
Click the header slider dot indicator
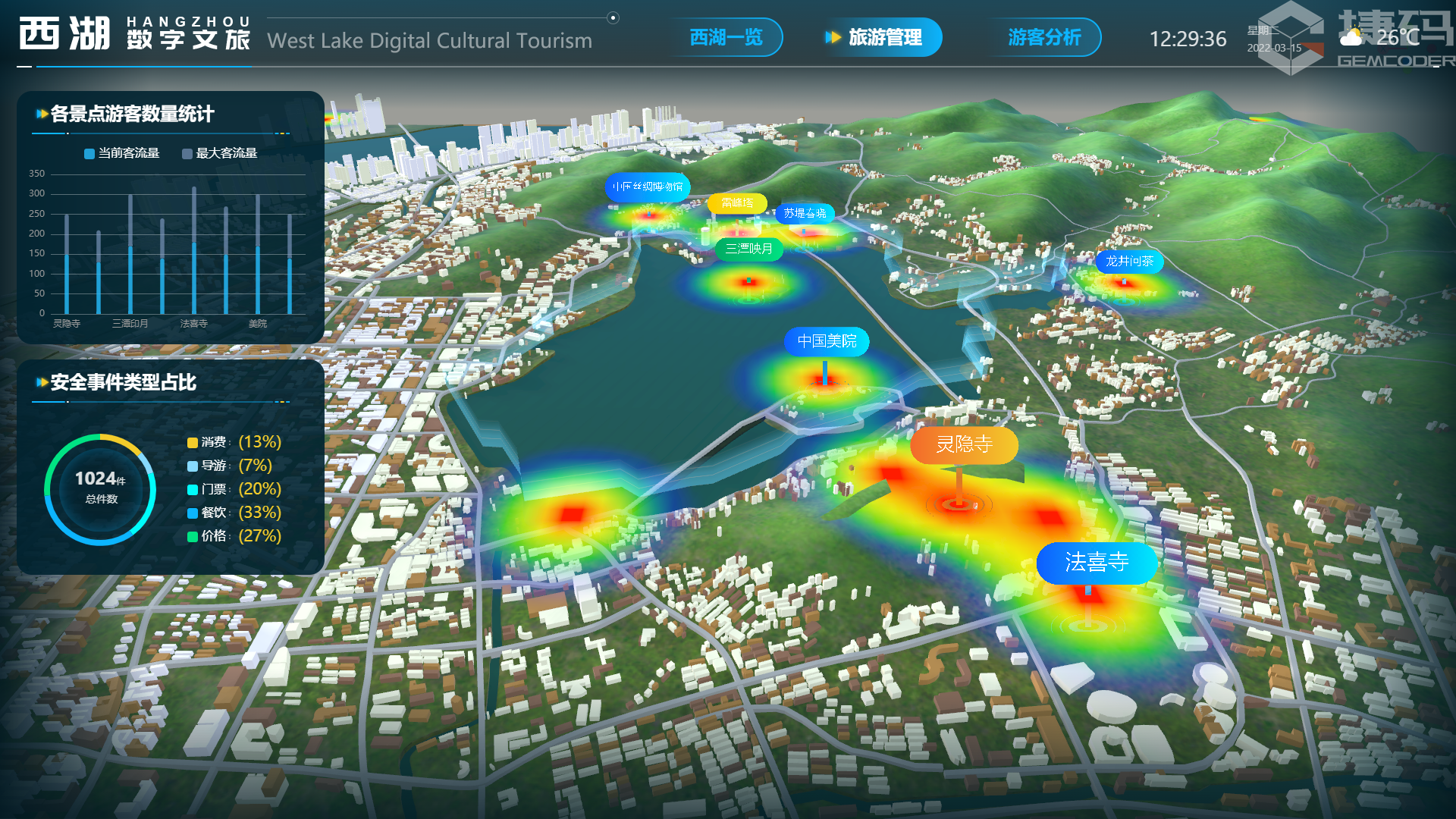(x=613, y=18)
